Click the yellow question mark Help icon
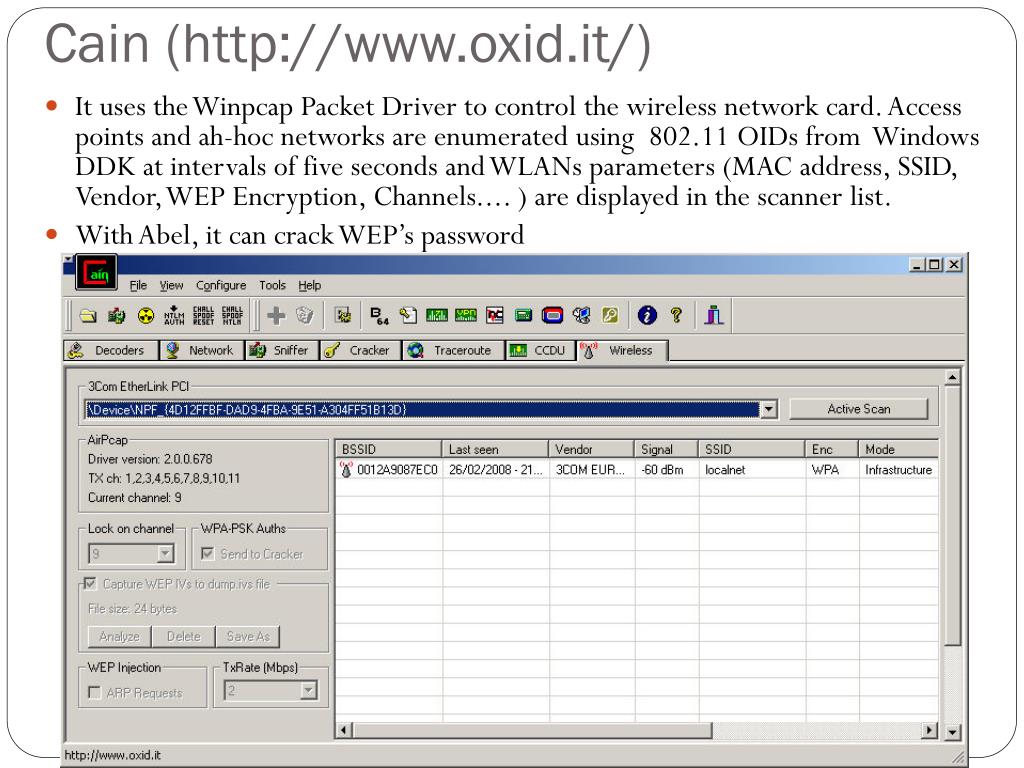This screenshot has width=1024, height=768. coord(676,316)
